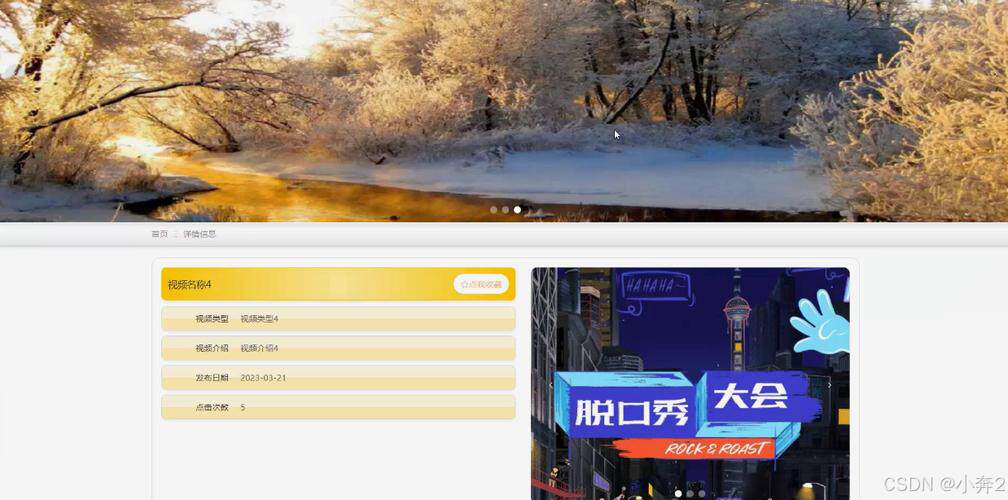Click the 发布日期 label
This screenshot has width=1008, height=500.
212,378
